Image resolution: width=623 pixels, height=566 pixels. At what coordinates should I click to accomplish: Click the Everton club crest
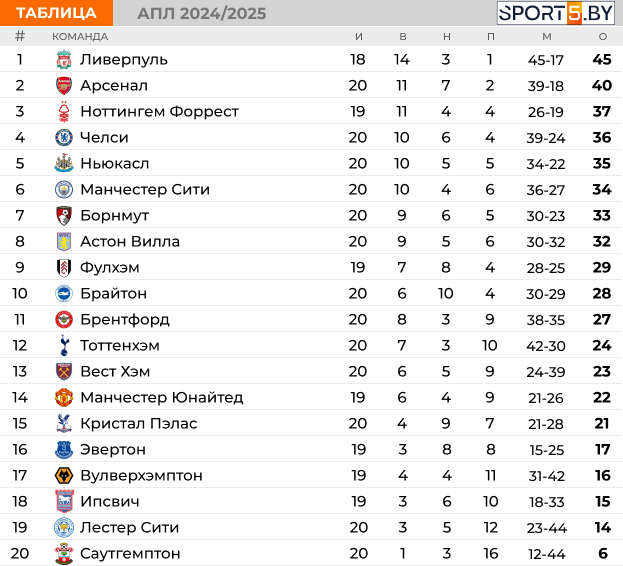tap(64, 449)
